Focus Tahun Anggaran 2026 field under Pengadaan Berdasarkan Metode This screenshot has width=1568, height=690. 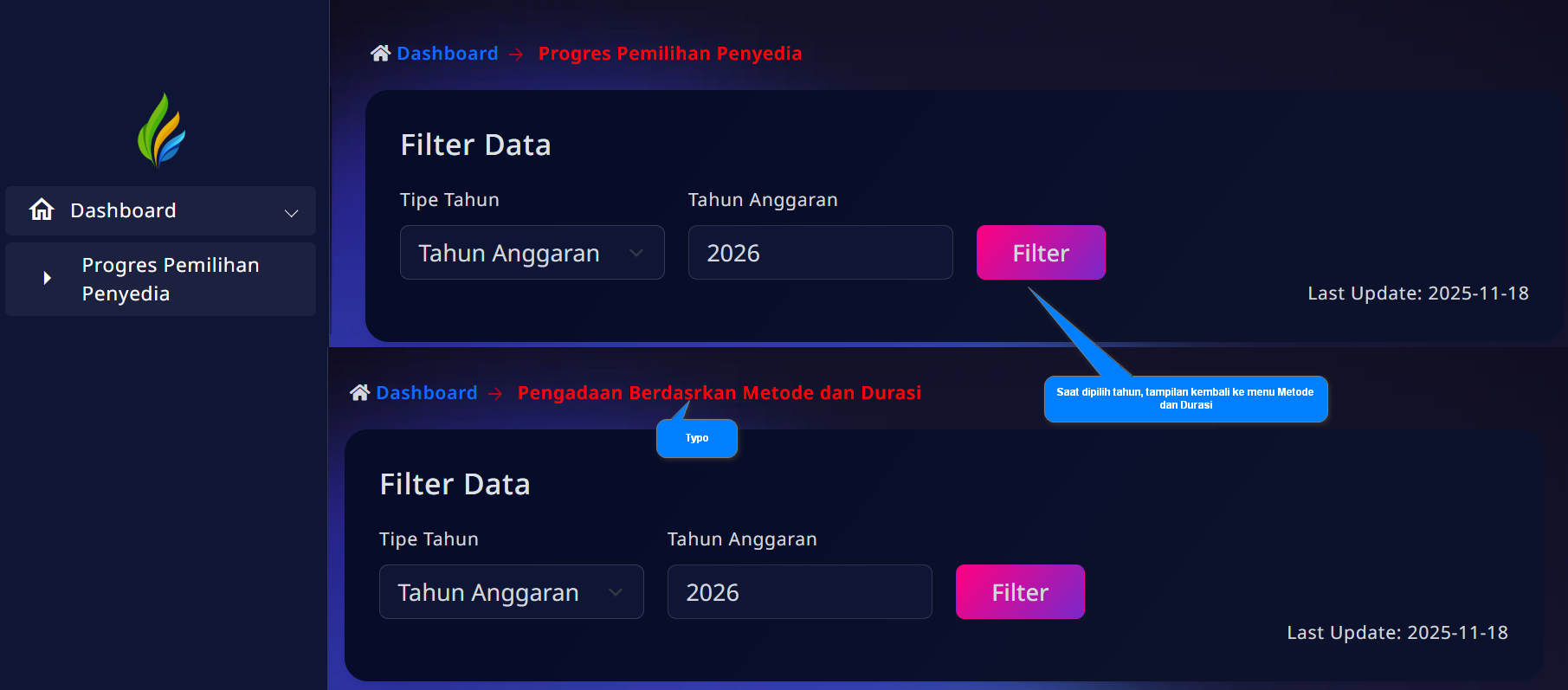(799, 592)
